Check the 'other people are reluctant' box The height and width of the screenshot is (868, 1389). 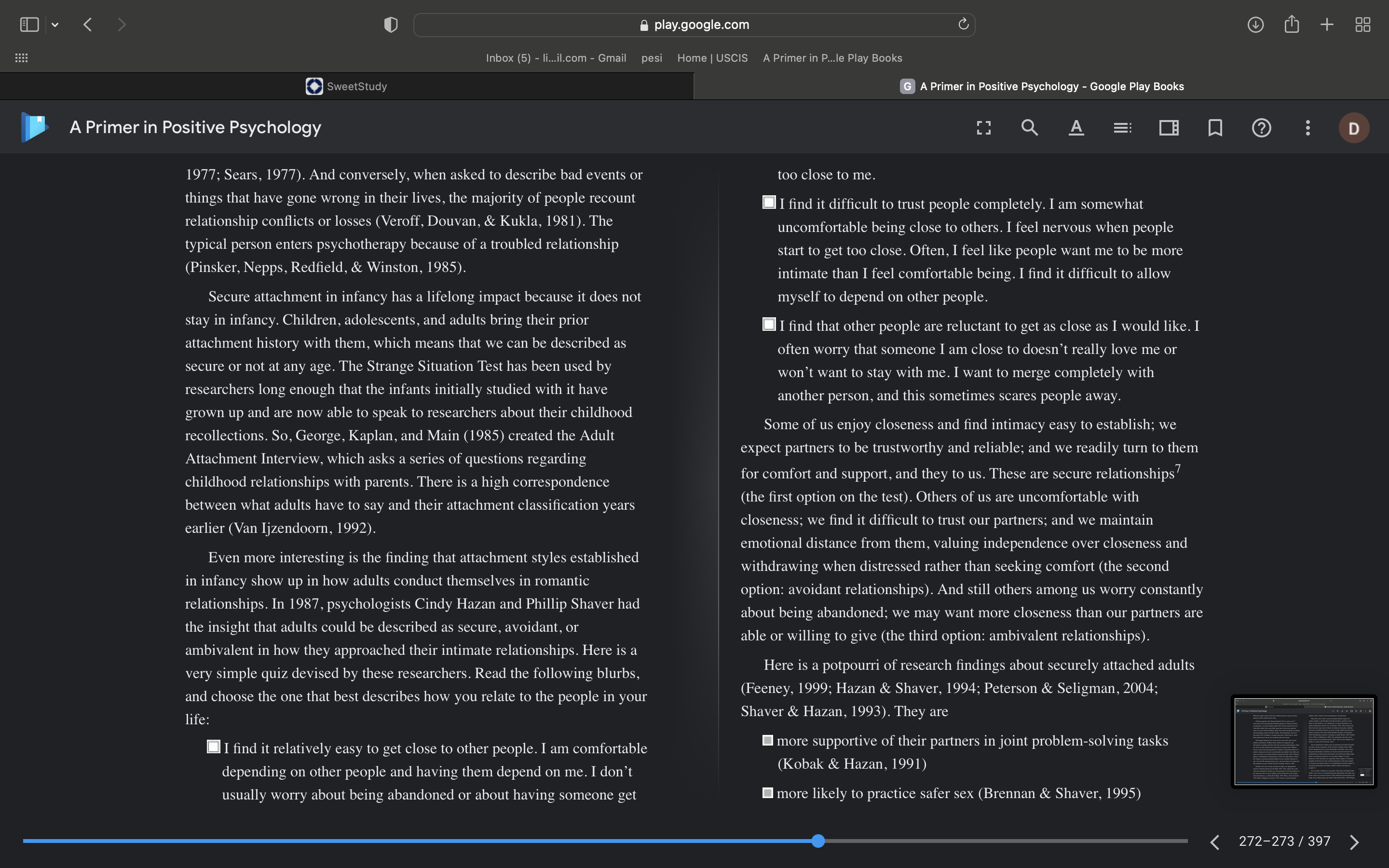tap(769, 324)
